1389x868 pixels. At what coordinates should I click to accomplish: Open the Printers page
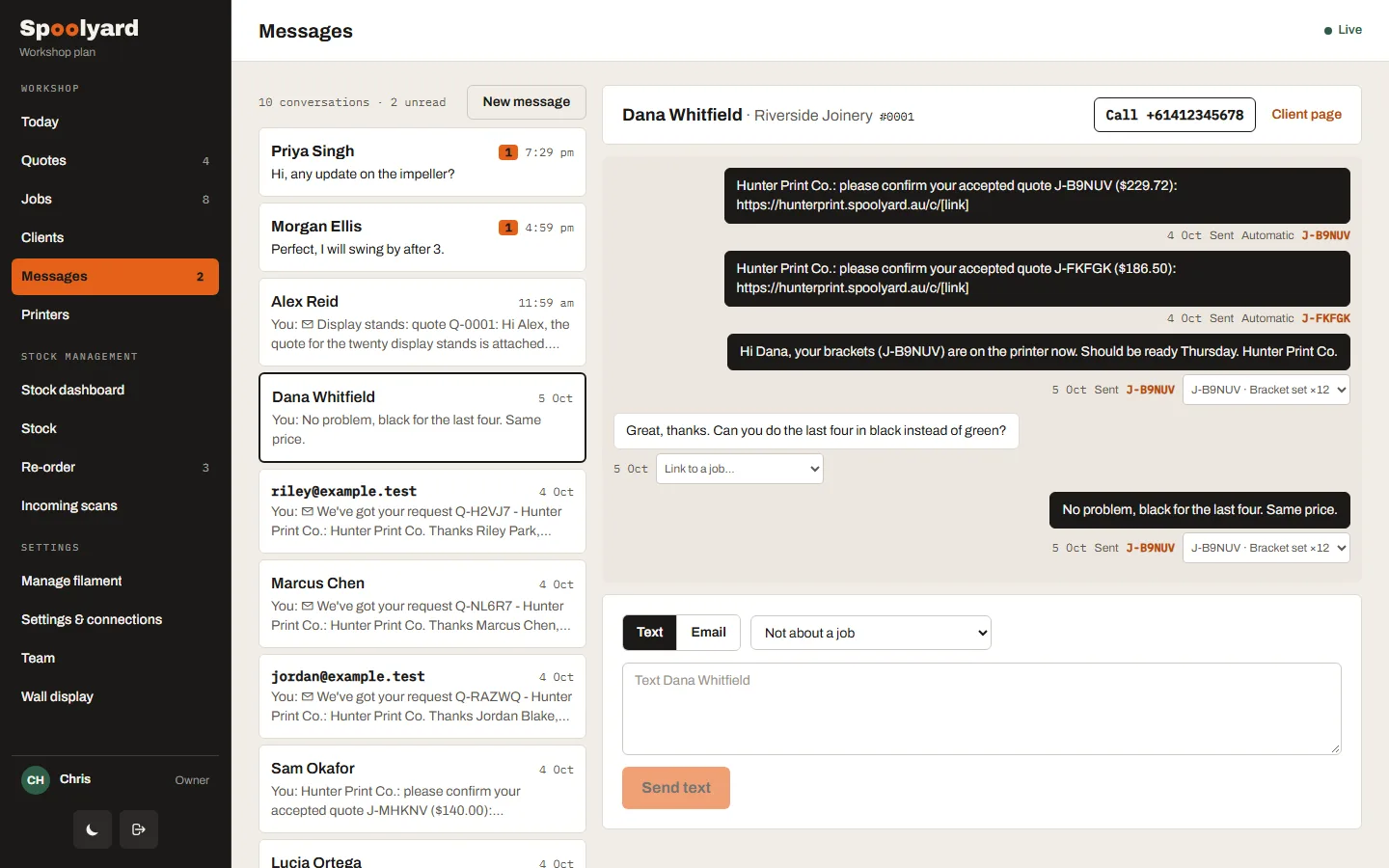click(x=115, y=314)
